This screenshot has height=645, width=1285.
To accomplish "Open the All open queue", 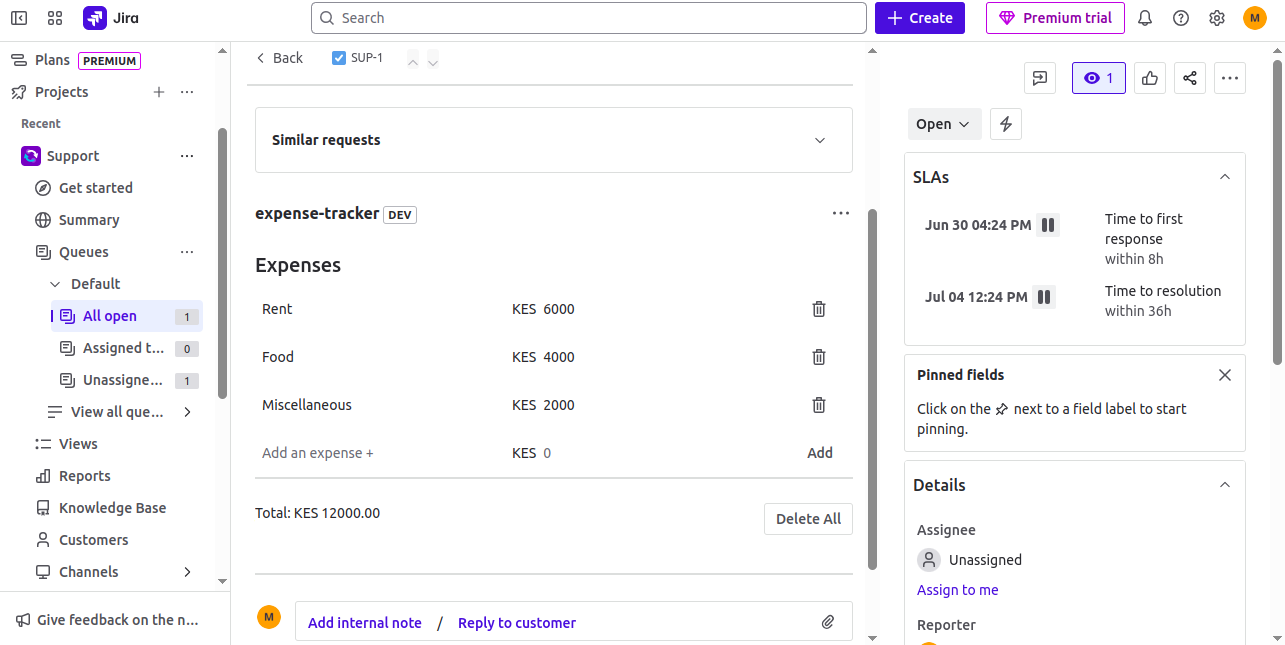I will [x=110, y=316].
